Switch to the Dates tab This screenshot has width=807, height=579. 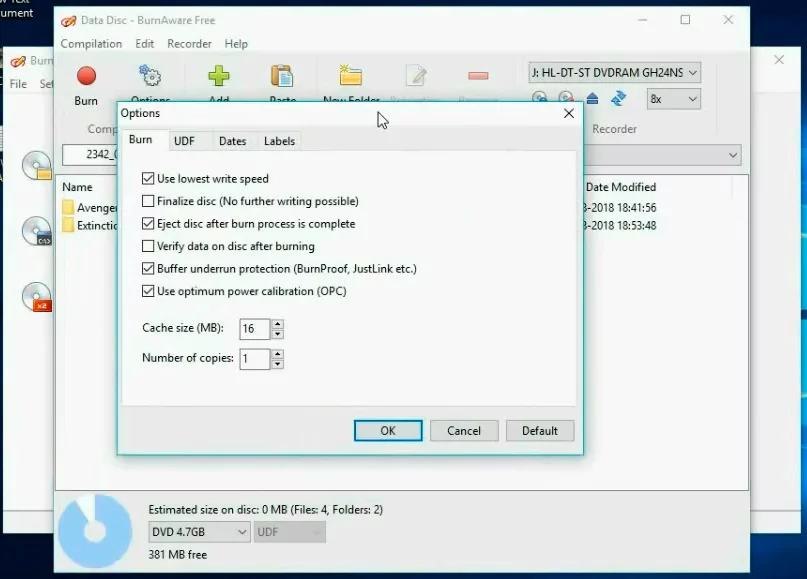click(233, 141)
